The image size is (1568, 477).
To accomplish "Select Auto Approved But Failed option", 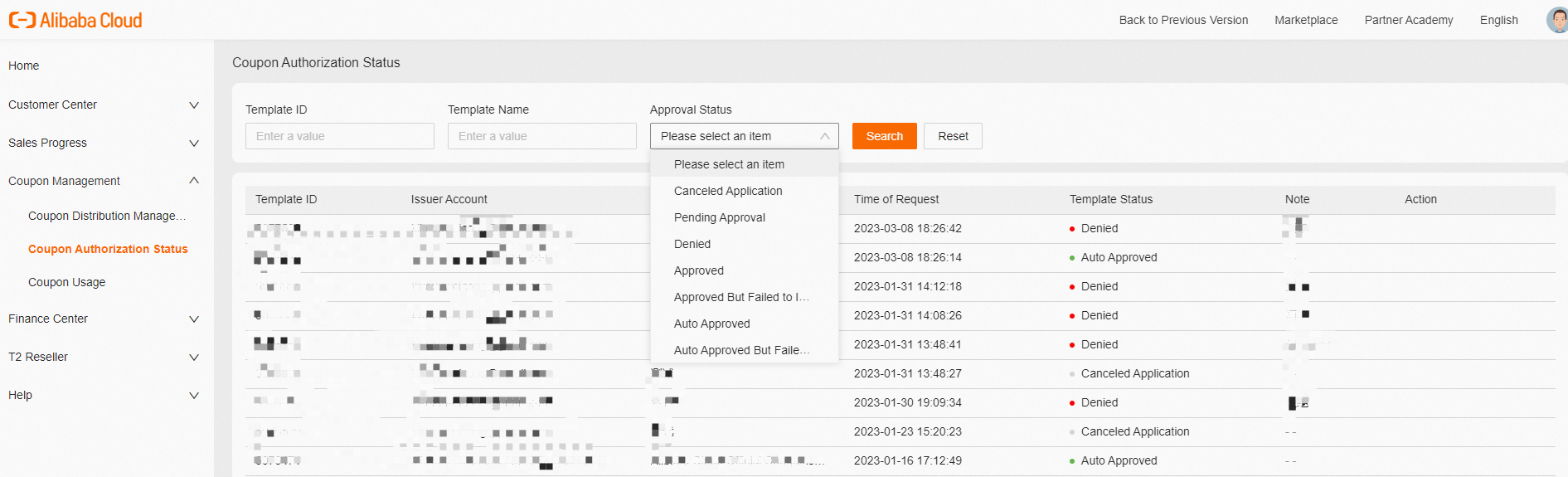I will coord(745,350).
